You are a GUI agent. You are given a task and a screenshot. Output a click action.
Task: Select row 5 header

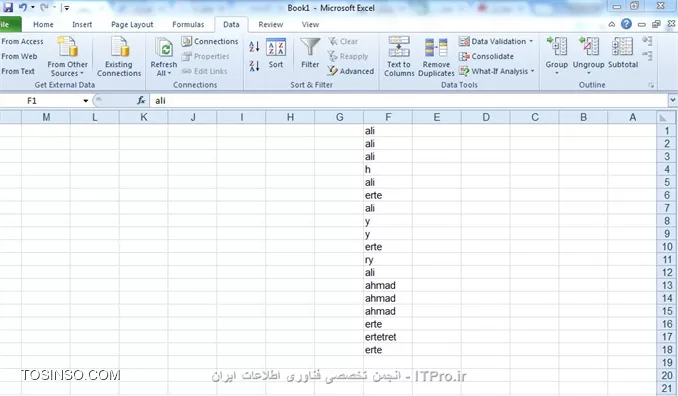[x=667, y=182]
